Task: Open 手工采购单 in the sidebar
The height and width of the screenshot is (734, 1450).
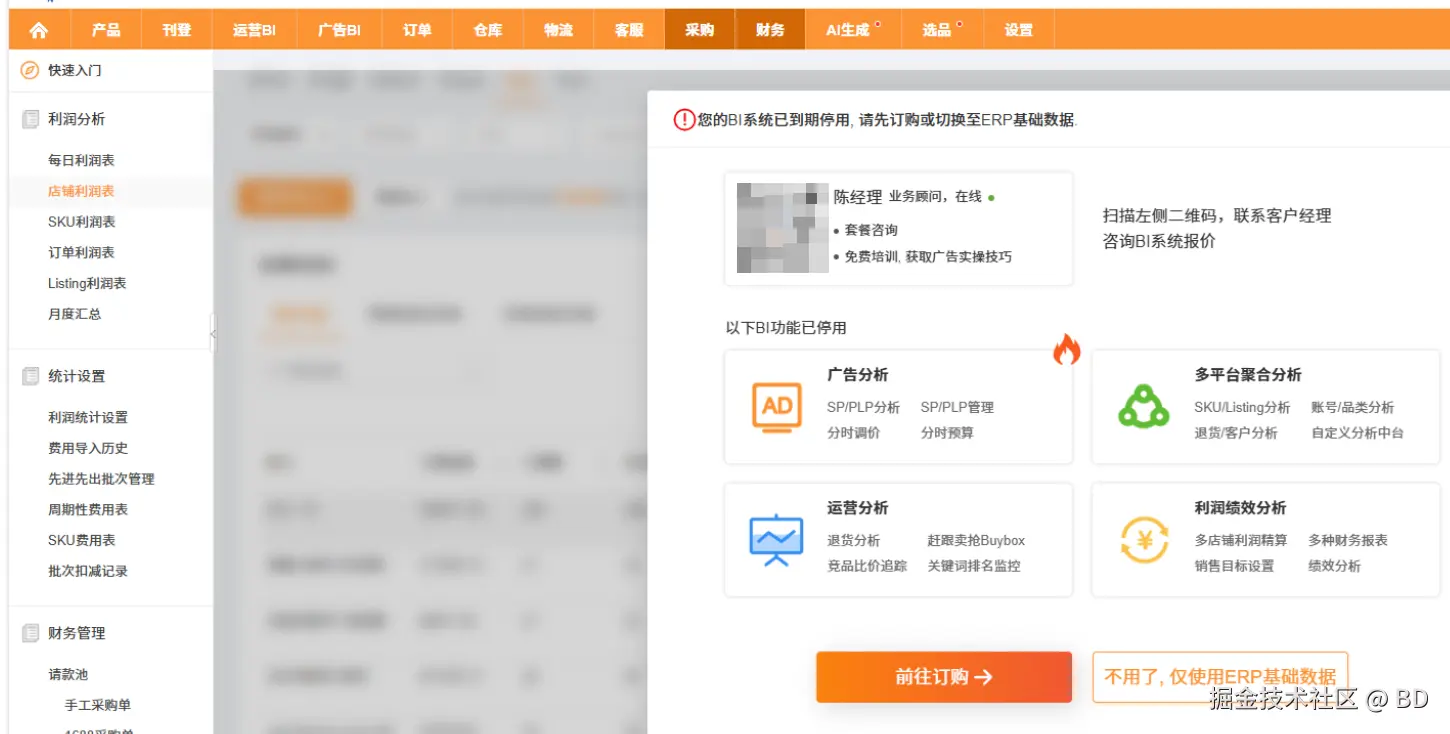Action: click(98, 705)
